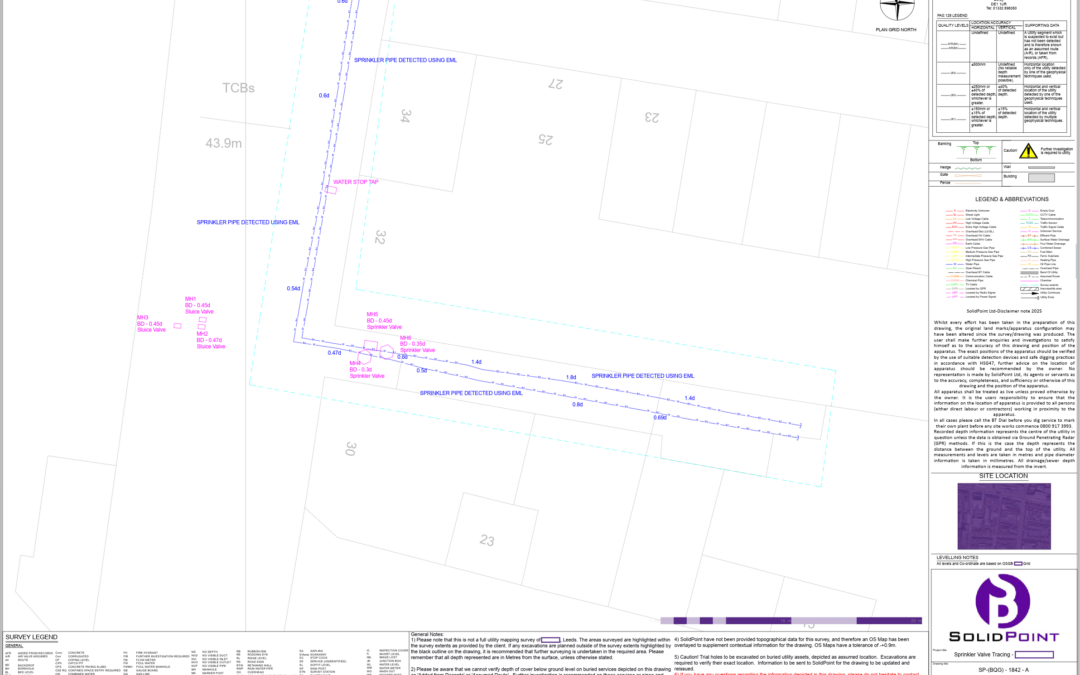Image resolution: width=1080 pixels, height=675 pixels.
Task: Click the '0.5d' pipe depth label
Action: coord(422,371)
